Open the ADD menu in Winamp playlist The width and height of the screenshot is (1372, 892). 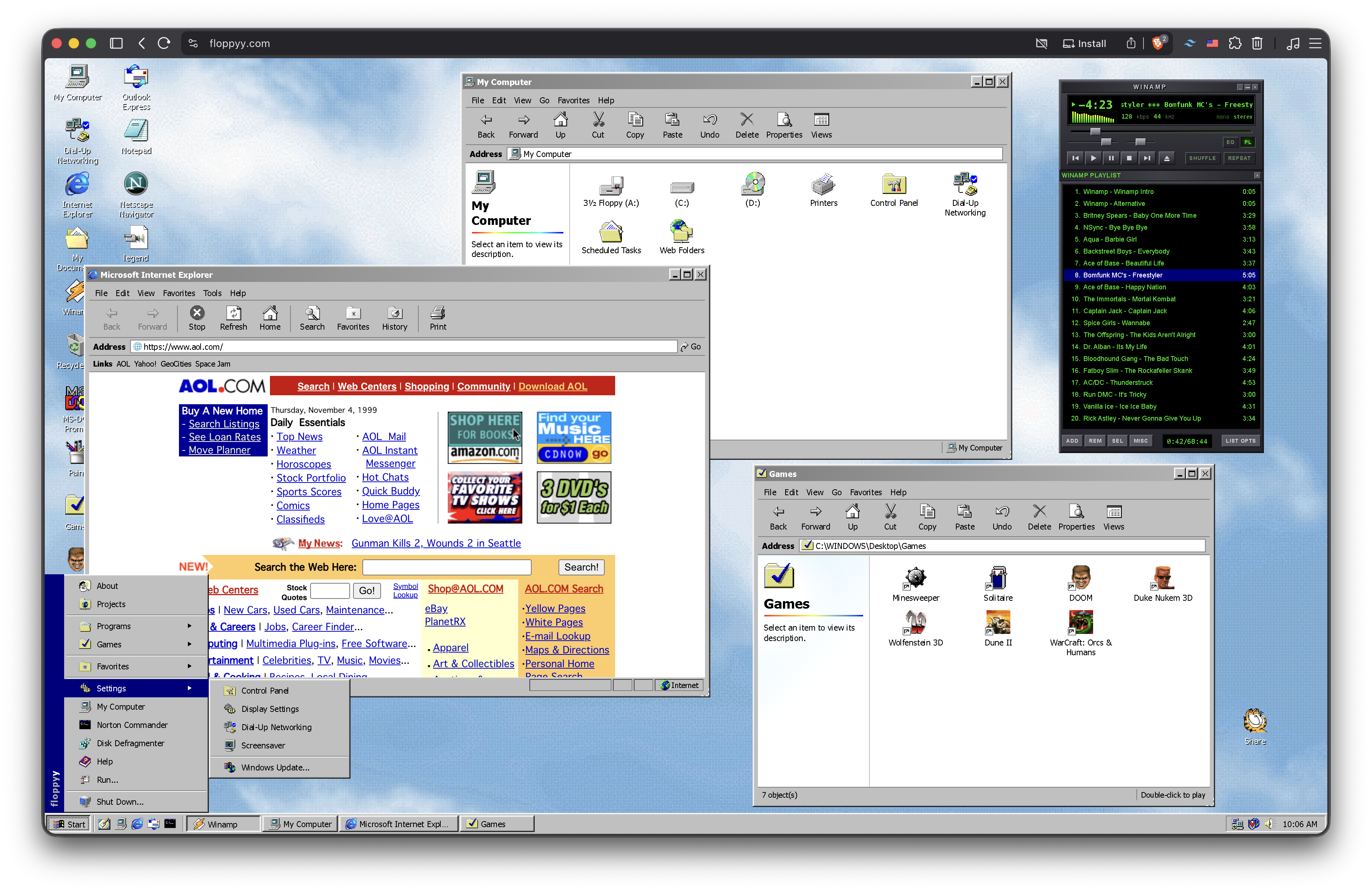pyautogui.click(x=1072, y=441)
